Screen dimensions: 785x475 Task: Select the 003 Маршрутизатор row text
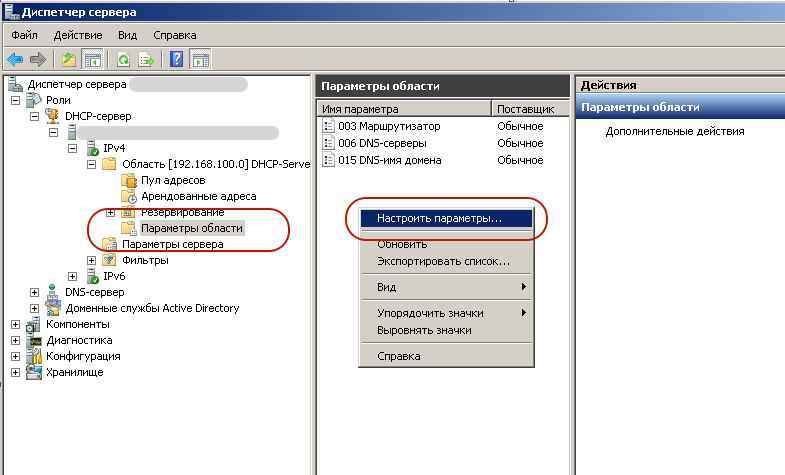pyautogui.click(x=389, y=126)
